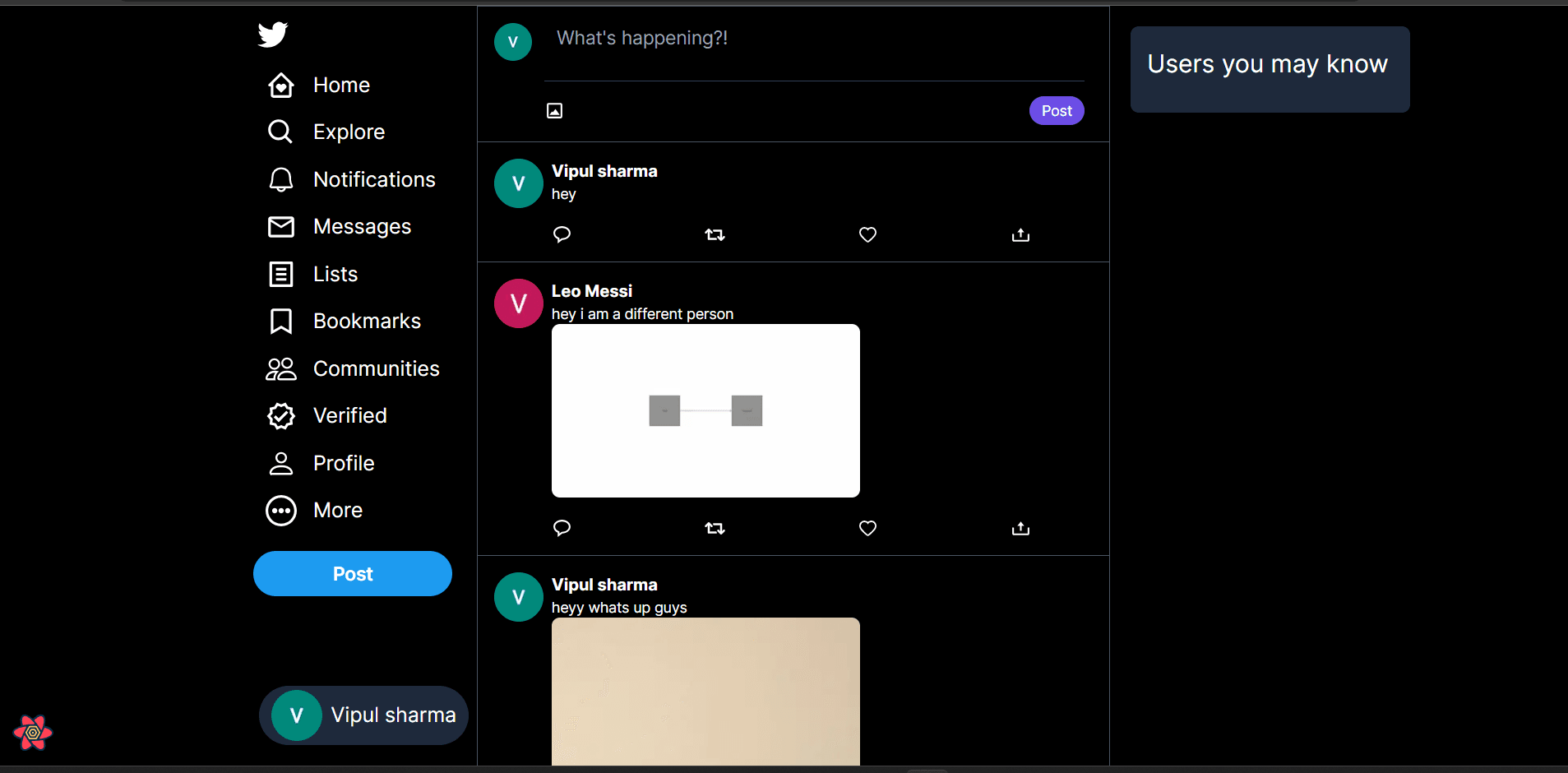Click the Verified checkmark icon
The width and height of the screenshot is (1568, 773).
click(x=349, y=415)
